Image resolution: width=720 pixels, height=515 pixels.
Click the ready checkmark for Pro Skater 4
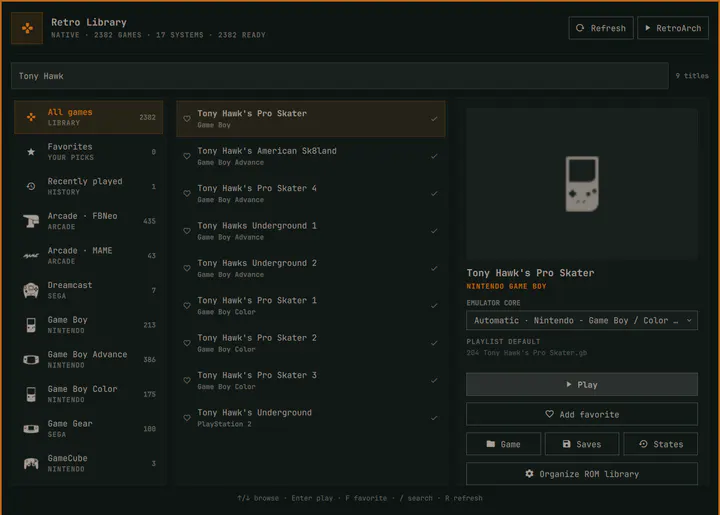(434, 193)
